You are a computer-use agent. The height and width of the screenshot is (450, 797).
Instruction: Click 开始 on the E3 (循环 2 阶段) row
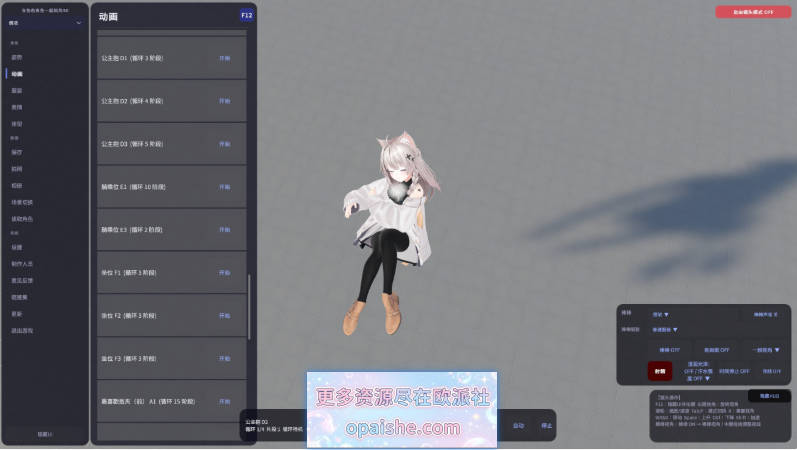(225, 230)
